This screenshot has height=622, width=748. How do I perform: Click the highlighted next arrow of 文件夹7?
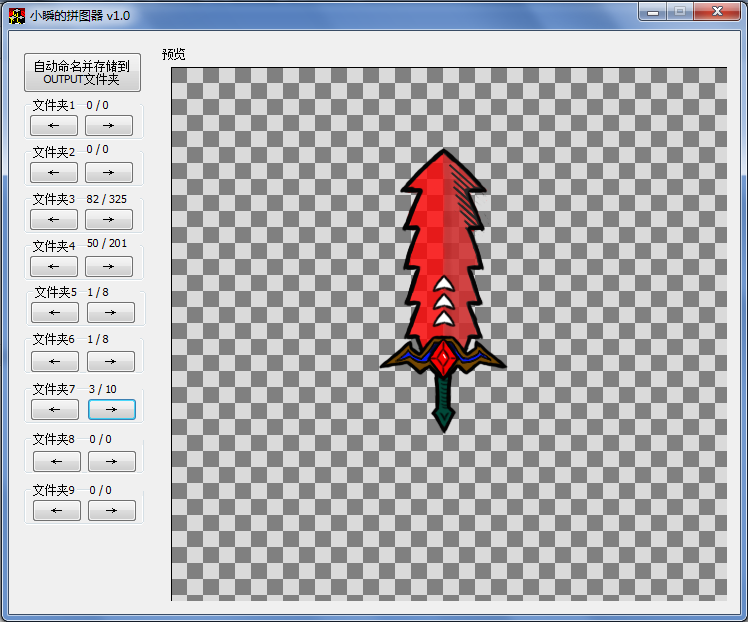[112, 409]
